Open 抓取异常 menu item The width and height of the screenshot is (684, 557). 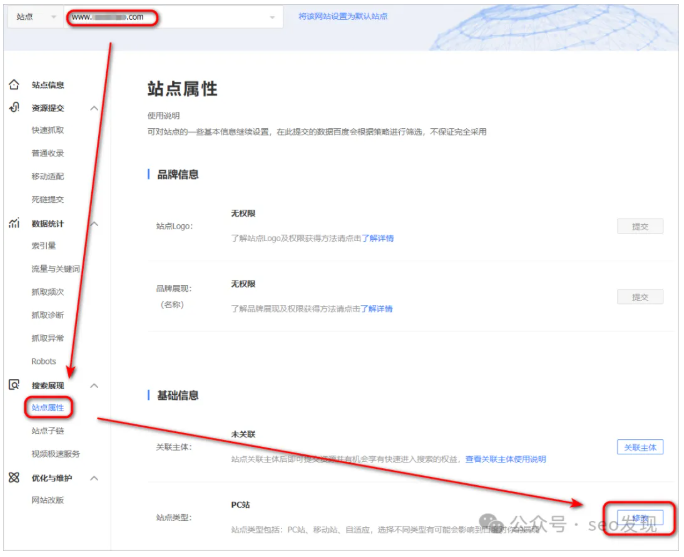tap(48, 338)
